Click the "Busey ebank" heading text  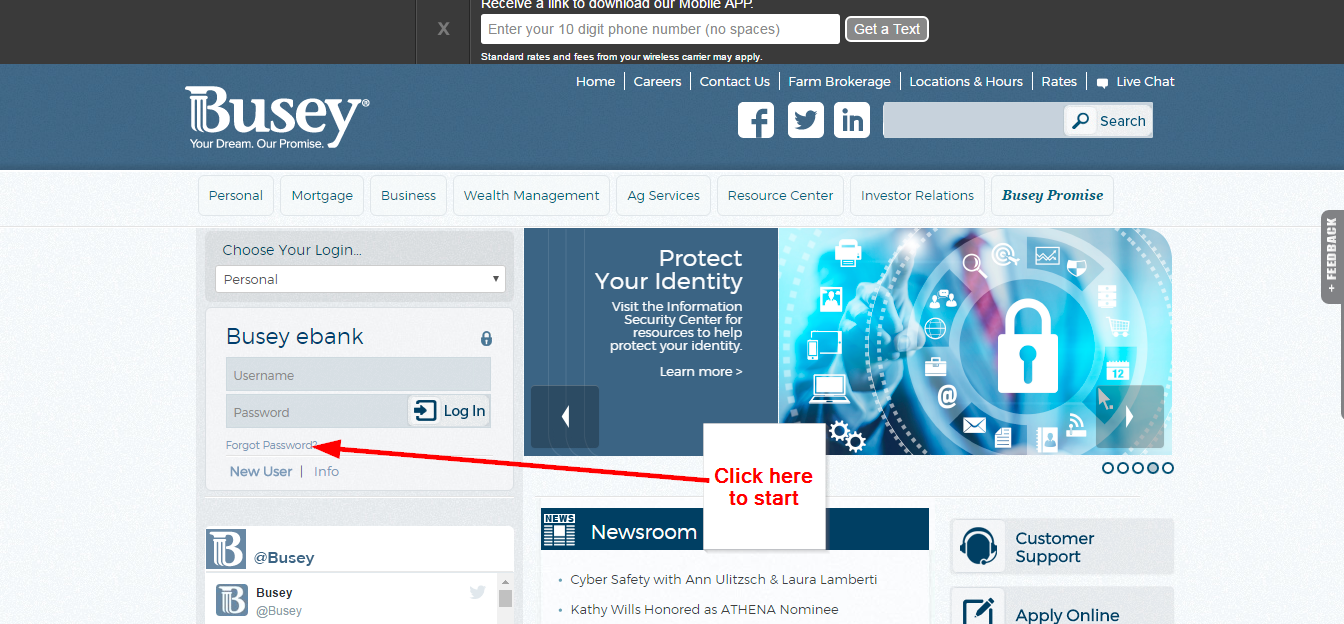(295, 337)
